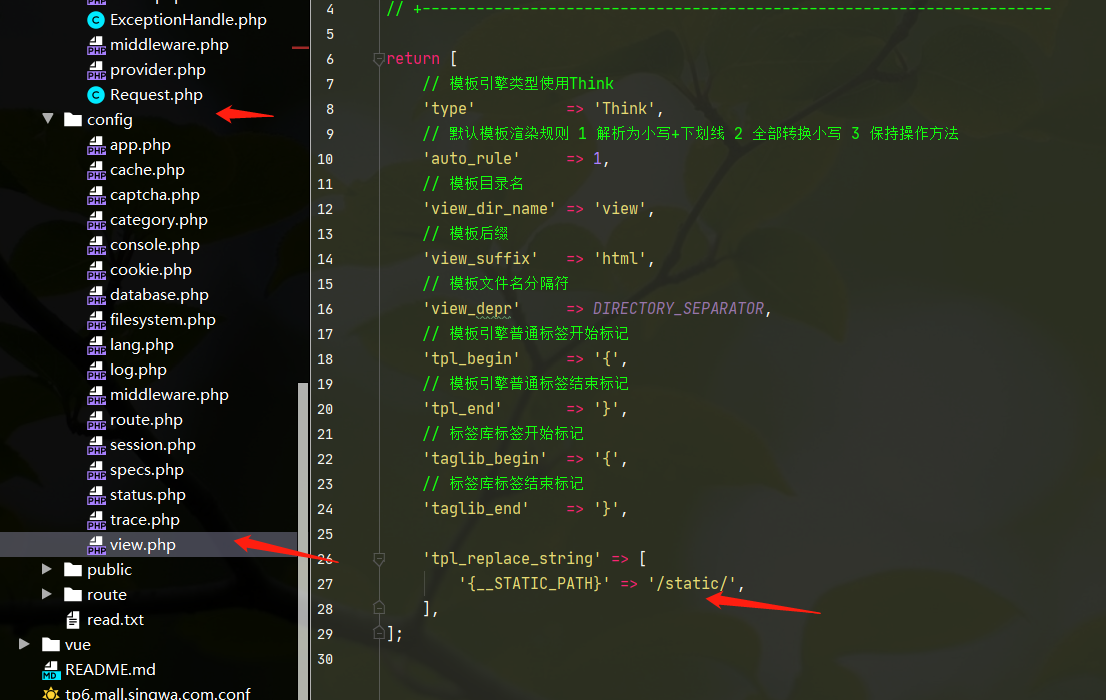Click the read.txt text file icon
The width and height of the screenshot is (1106, 700).
pyautogui.click(x=73, y=620)
